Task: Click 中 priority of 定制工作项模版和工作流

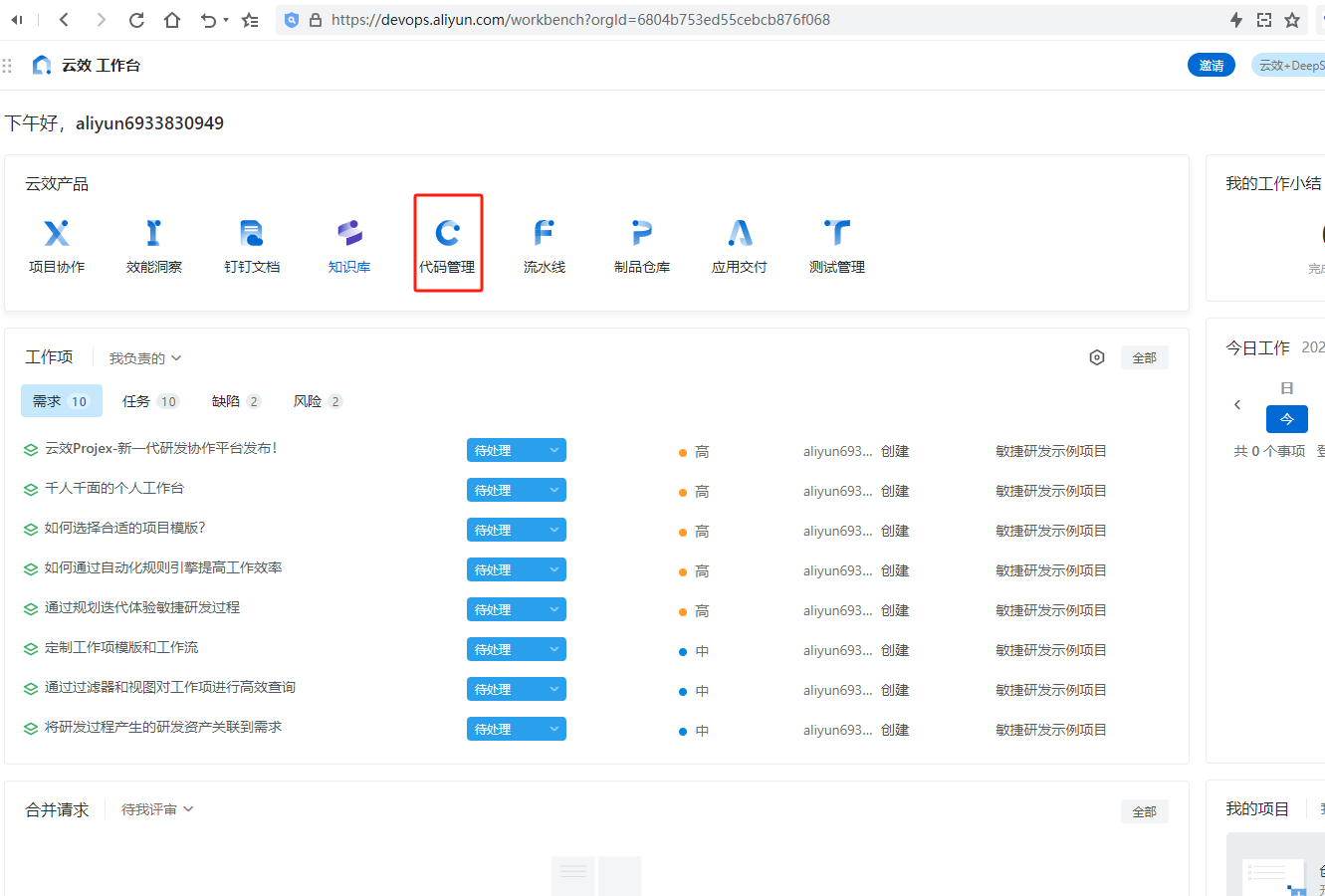Action: coord(695,651)
